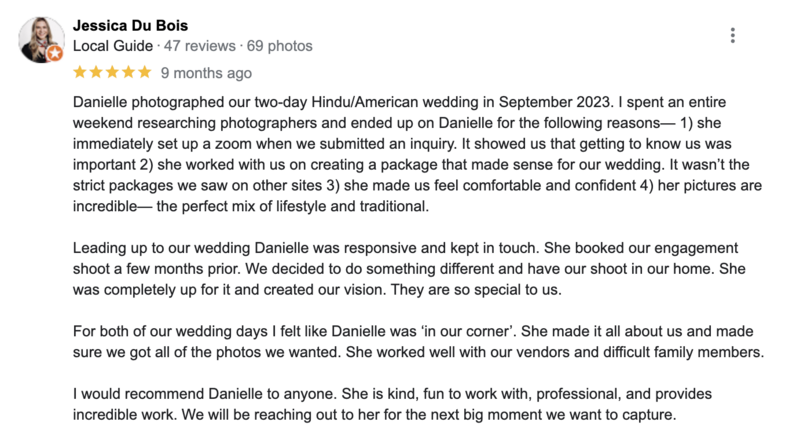The height and width of the screenshot is (433, 800).
Task: Click the second gold rating star
Action: [x=96, y=72]
